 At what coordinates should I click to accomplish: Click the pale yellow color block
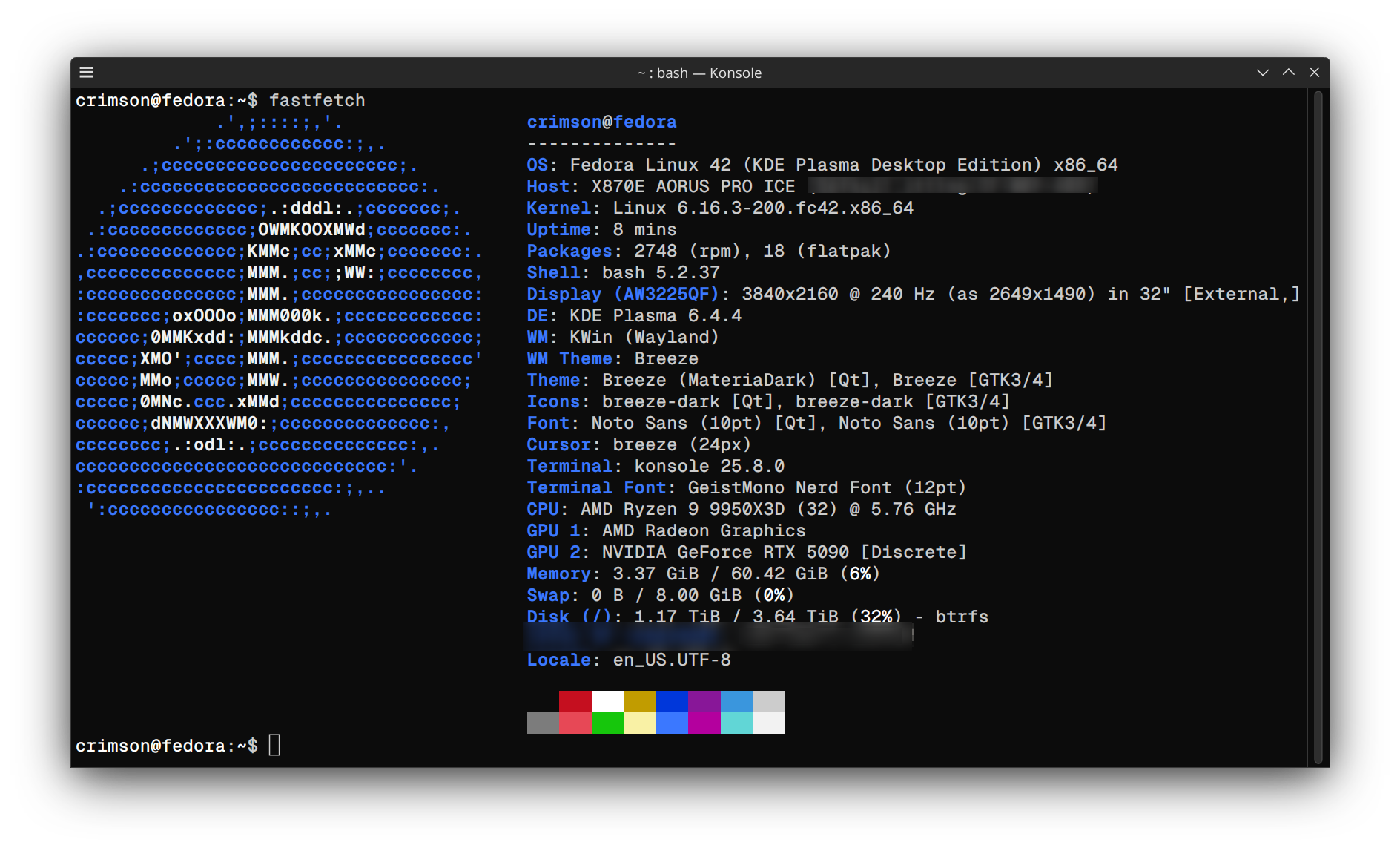(640, 723)
